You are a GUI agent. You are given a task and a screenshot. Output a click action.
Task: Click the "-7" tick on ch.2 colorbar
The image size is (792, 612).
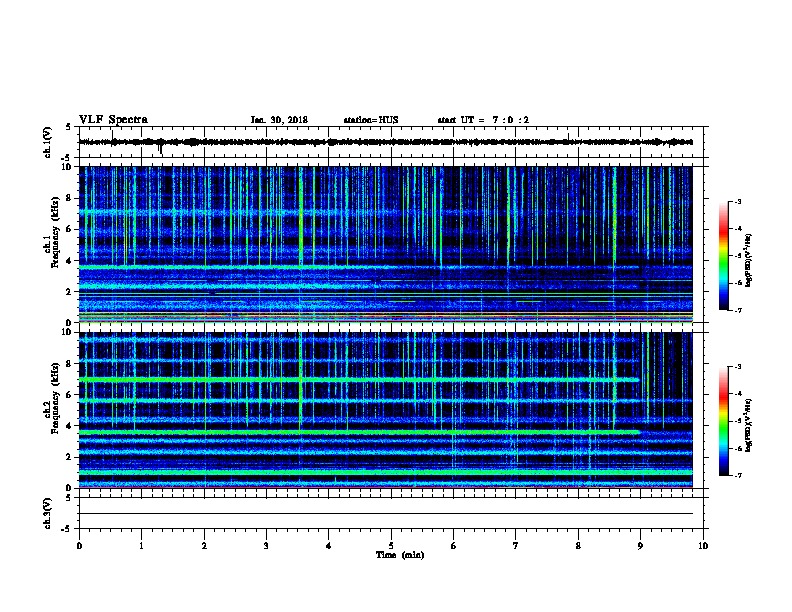tap(737, 476)
